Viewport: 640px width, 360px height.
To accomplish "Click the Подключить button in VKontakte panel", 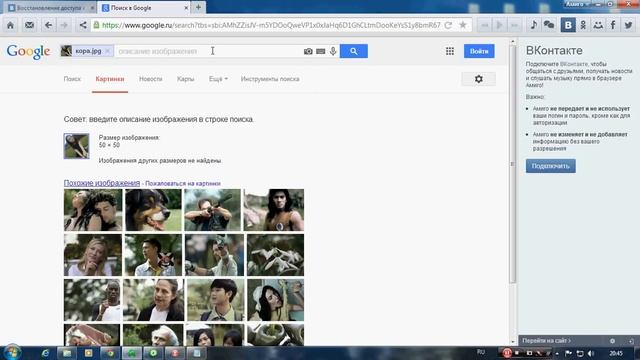I will [551, 166].
